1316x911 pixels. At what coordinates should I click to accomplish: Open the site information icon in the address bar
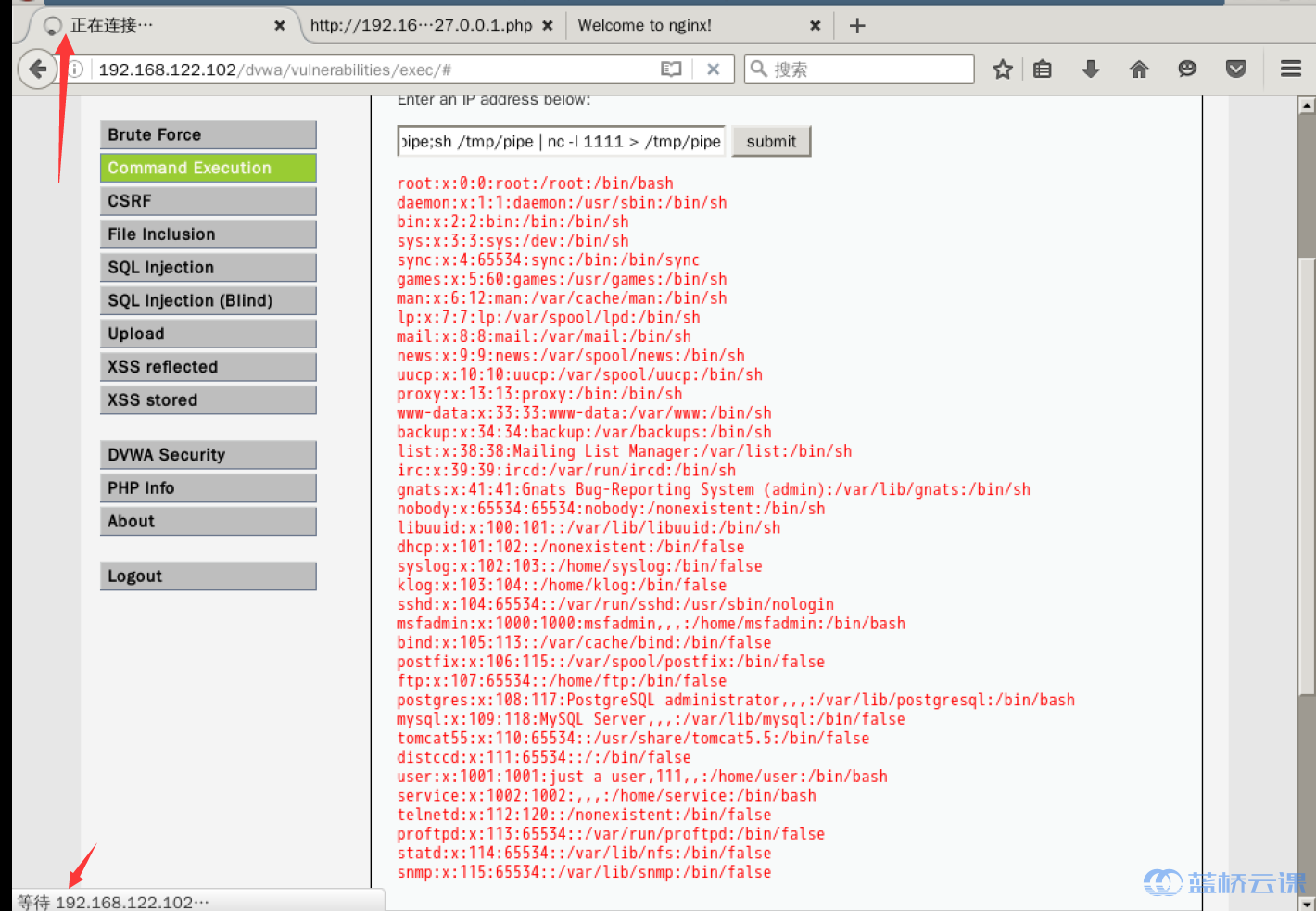click(x=76, y=70)
